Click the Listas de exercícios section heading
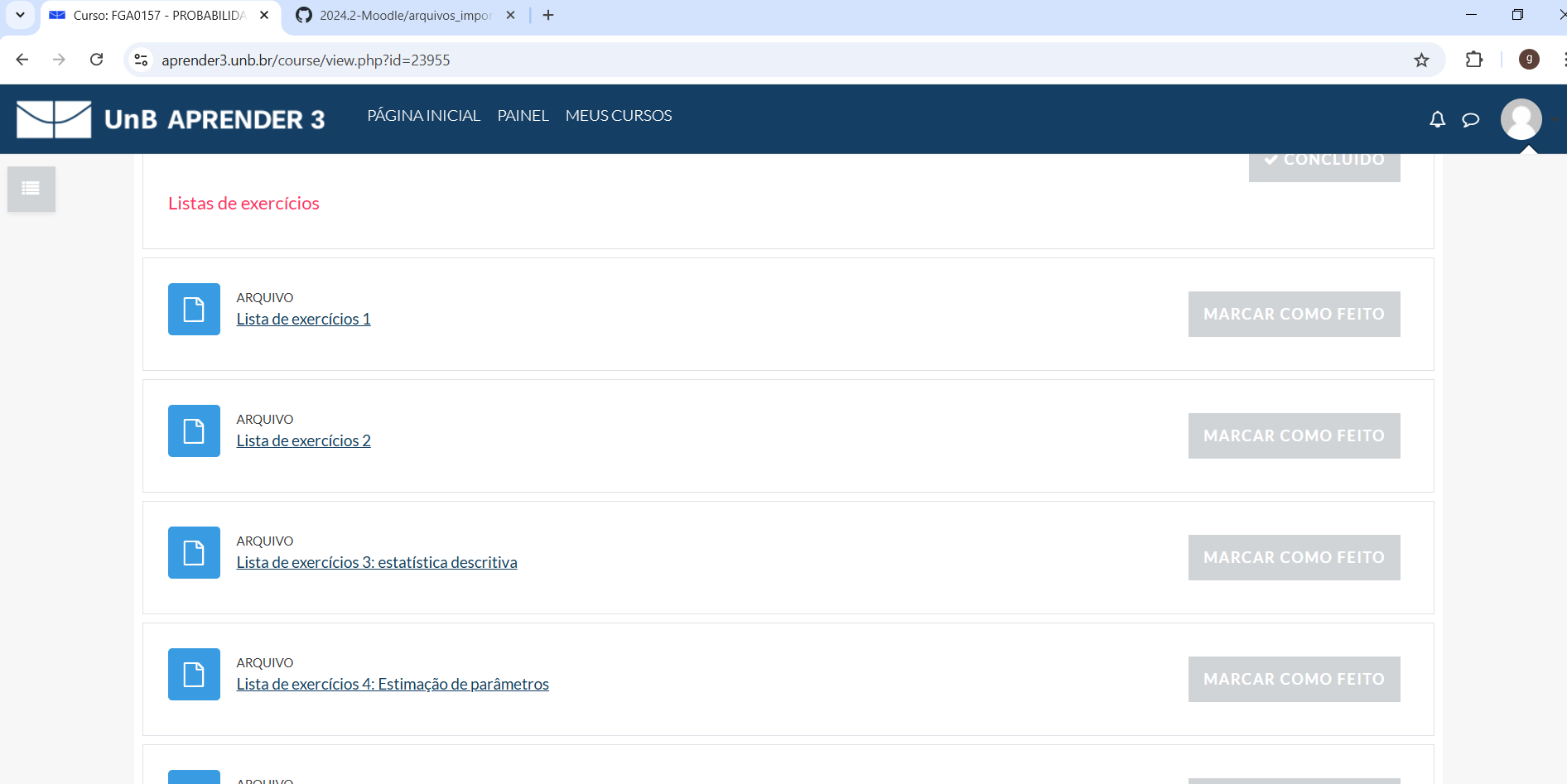1567x784 pixels. click(x=243, y=204)
